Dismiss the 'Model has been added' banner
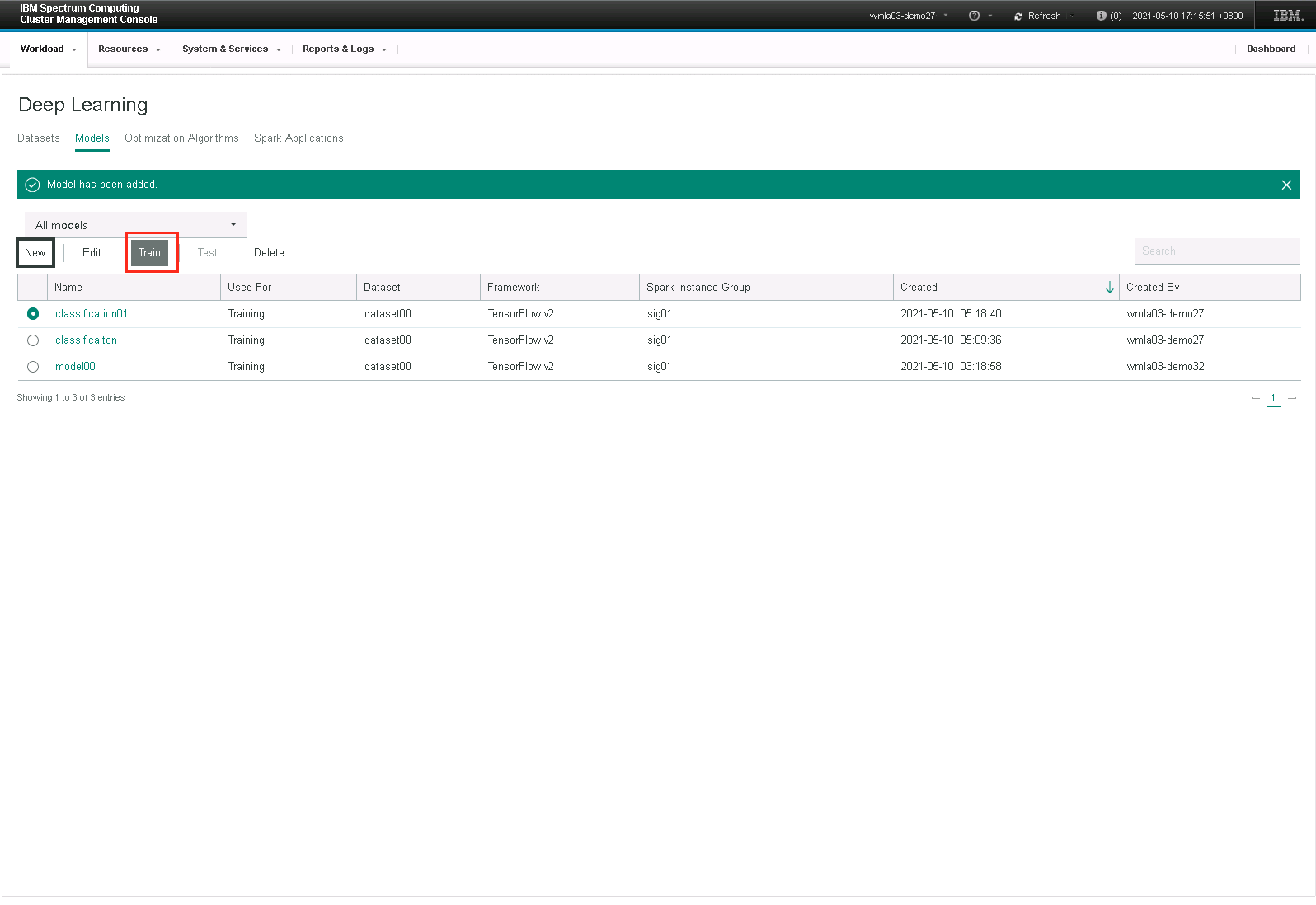Screen dimensions: 1316x905 click(1286, 185)
